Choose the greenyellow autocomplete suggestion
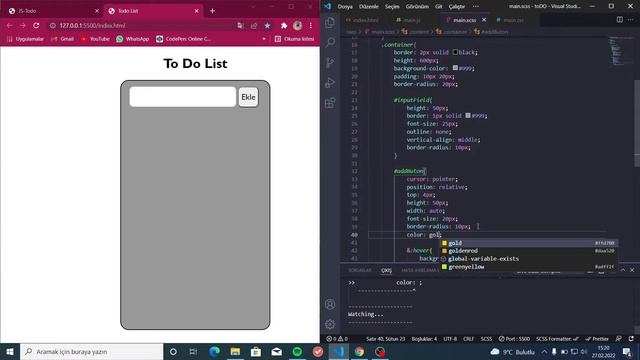The height and width of the screenshot is (360, 640). (528, 267)
